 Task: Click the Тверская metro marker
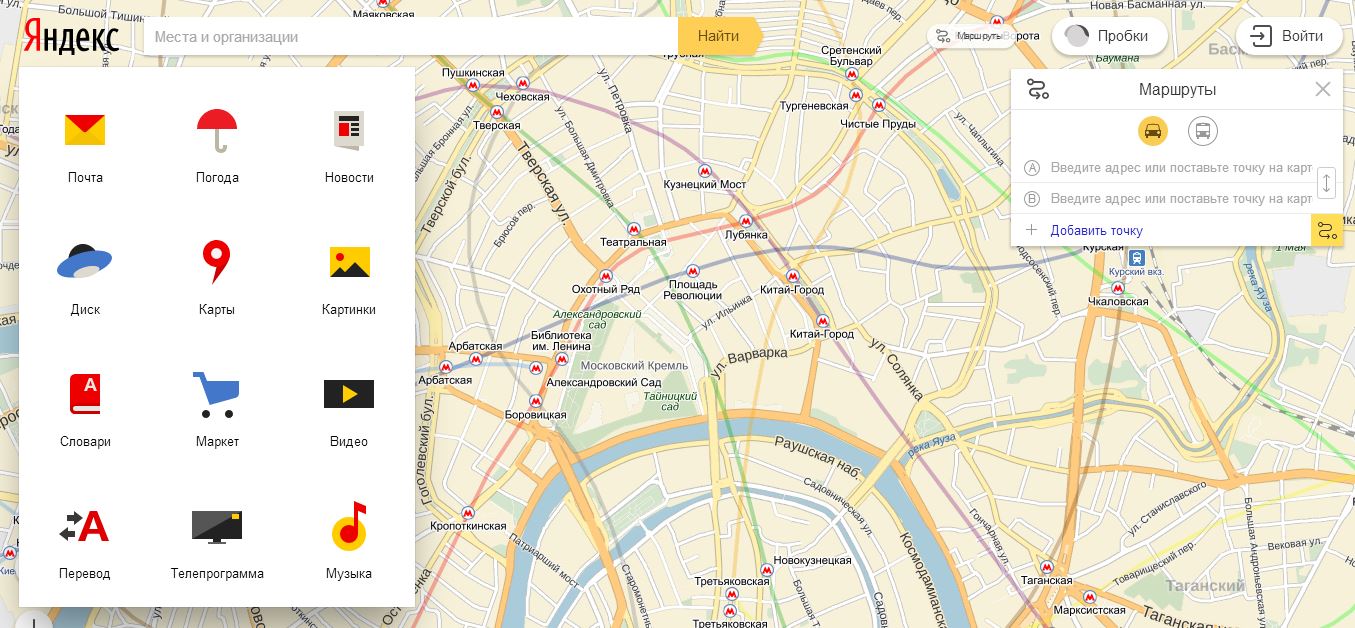pyautogui.click(x=496, y=112)
